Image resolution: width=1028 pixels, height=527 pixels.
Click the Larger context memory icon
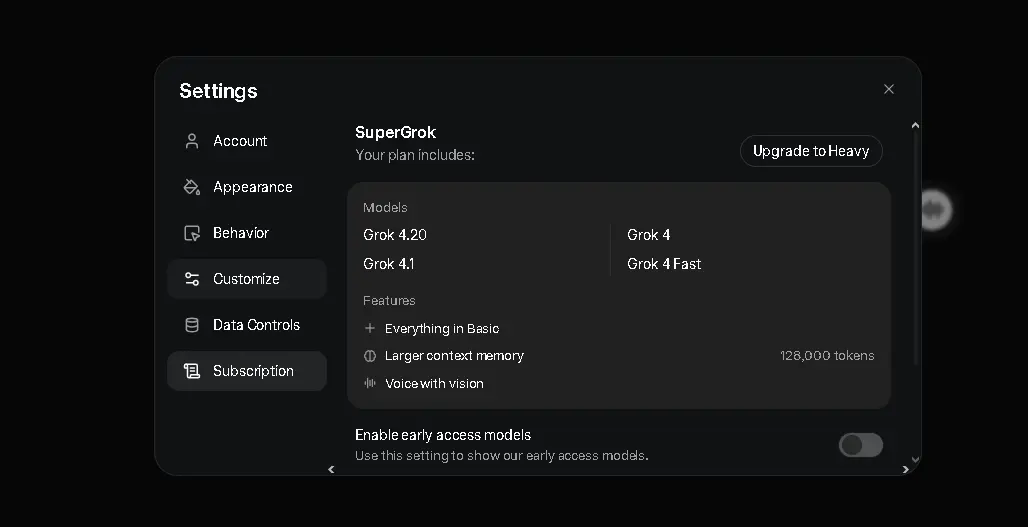[x=370, y=355]
